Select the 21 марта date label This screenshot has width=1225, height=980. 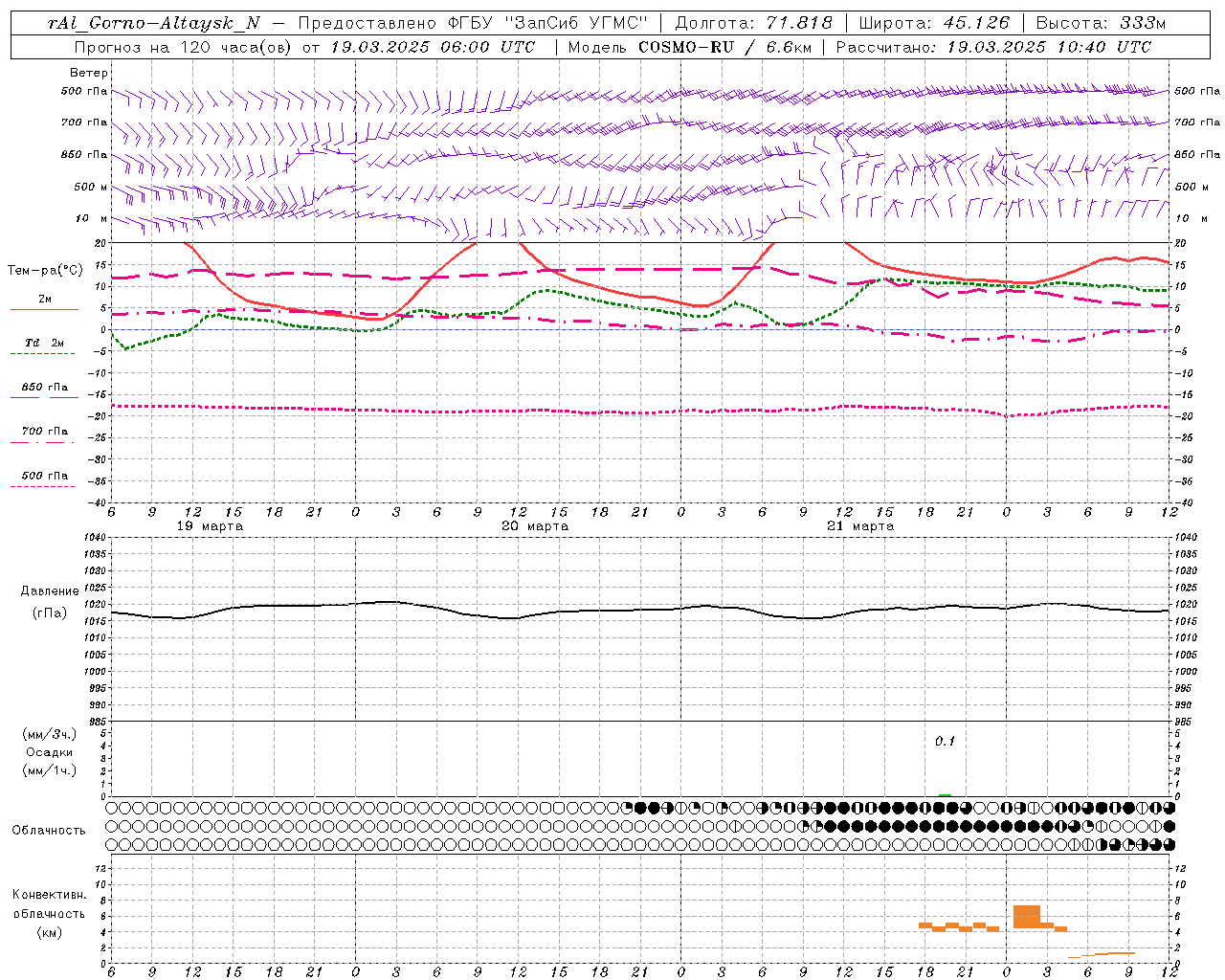point(861,526)
